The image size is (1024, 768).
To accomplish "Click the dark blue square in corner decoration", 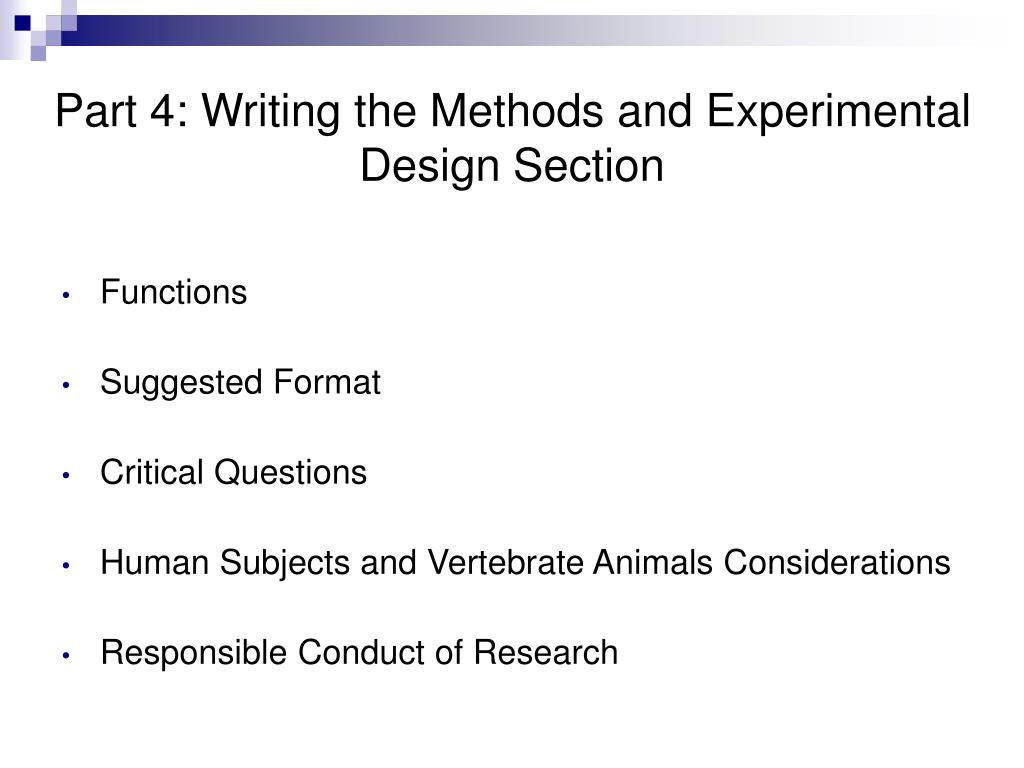I will (x=23, y=23).
